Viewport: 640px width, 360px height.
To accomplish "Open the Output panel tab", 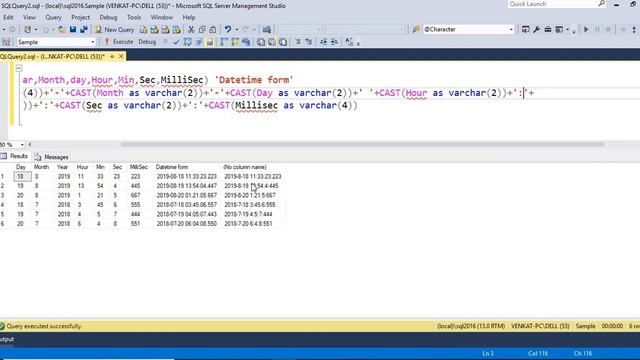I will [7, 339].
